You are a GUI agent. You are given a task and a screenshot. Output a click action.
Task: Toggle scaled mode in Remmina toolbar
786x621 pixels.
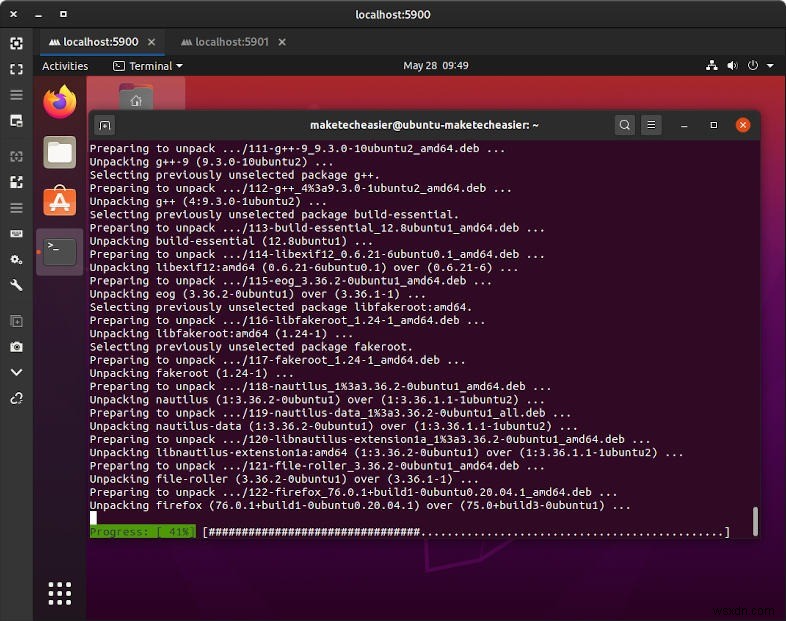[16, 182]
